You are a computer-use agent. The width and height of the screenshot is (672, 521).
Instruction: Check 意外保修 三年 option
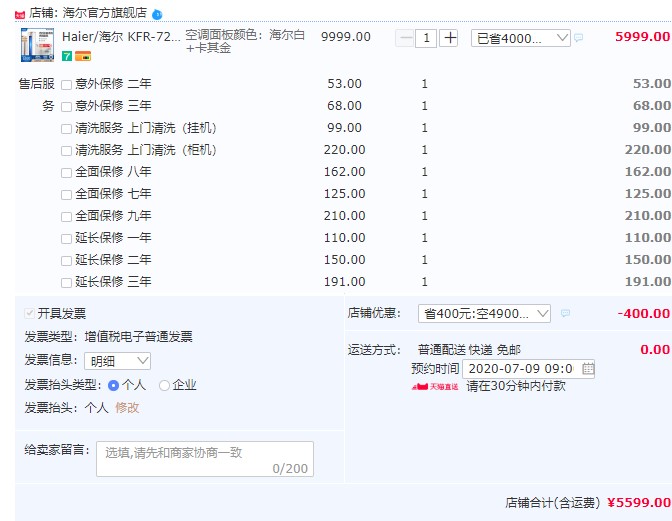point(66,106)
